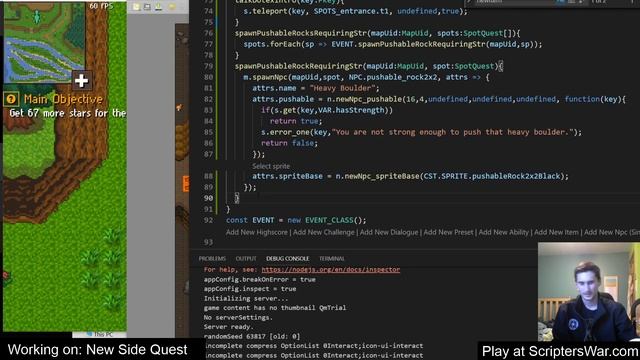Click "Add New Dialogue" code lens link

(x=389, y=232)
